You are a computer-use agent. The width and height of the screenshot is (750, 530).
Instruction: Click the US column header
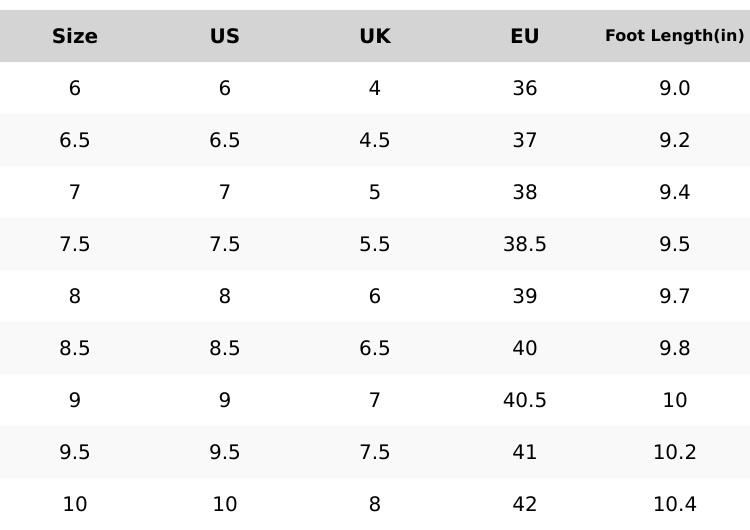225,36
